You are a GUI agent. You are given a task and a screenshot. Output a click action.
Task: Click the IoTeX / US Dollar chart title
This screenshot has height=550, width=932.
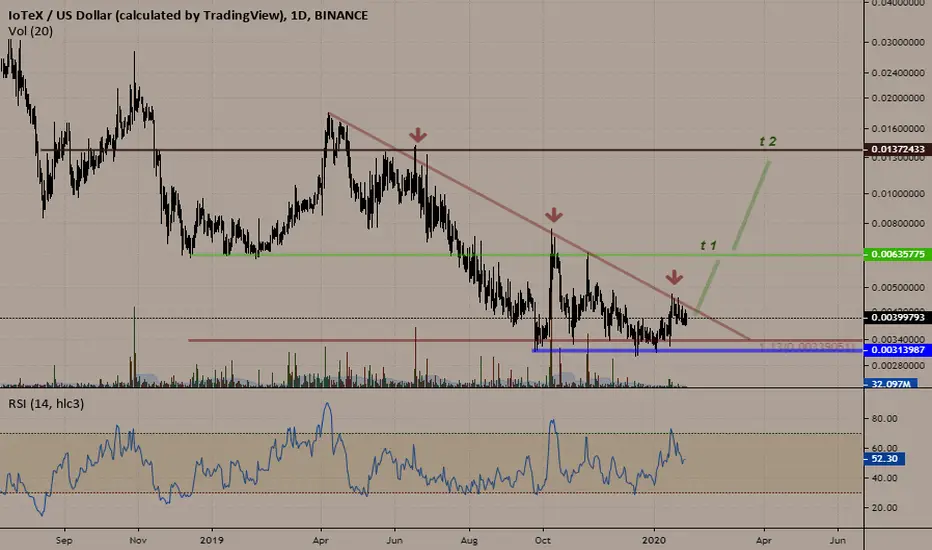tap(188, 15)
